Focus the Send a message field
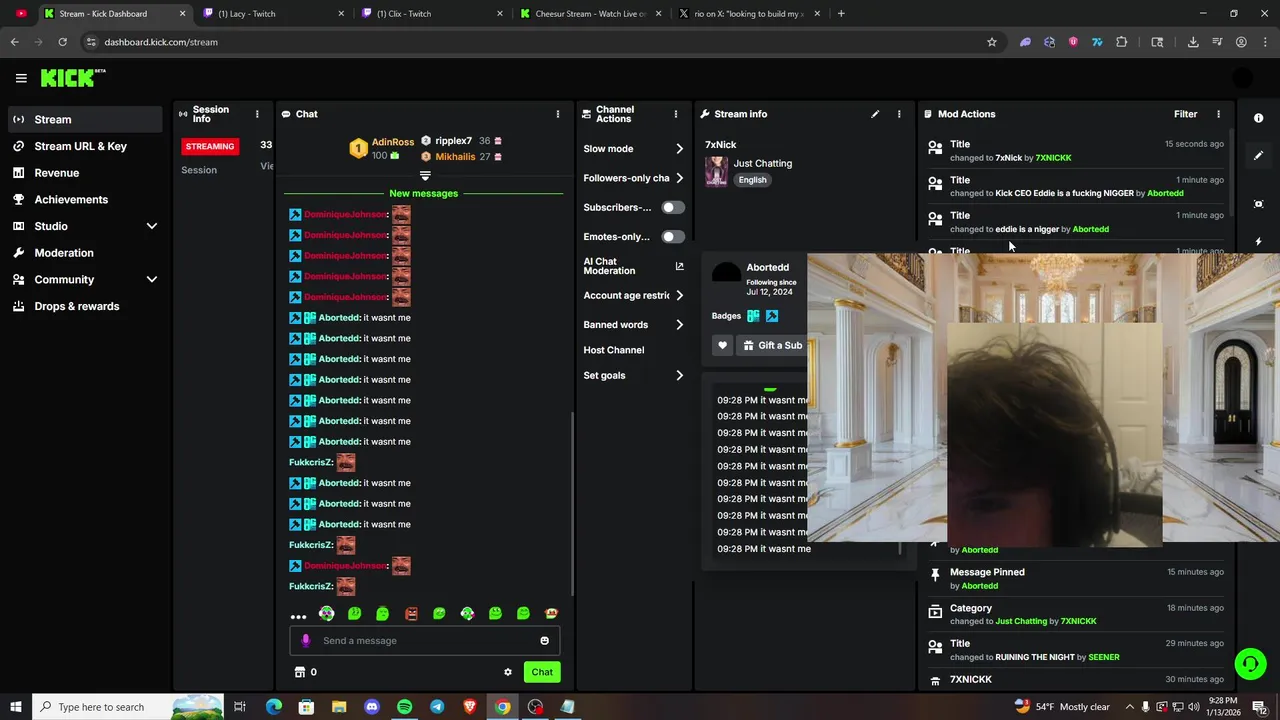The width and height of the screenshot is (1280, 720). click(425, 641)
